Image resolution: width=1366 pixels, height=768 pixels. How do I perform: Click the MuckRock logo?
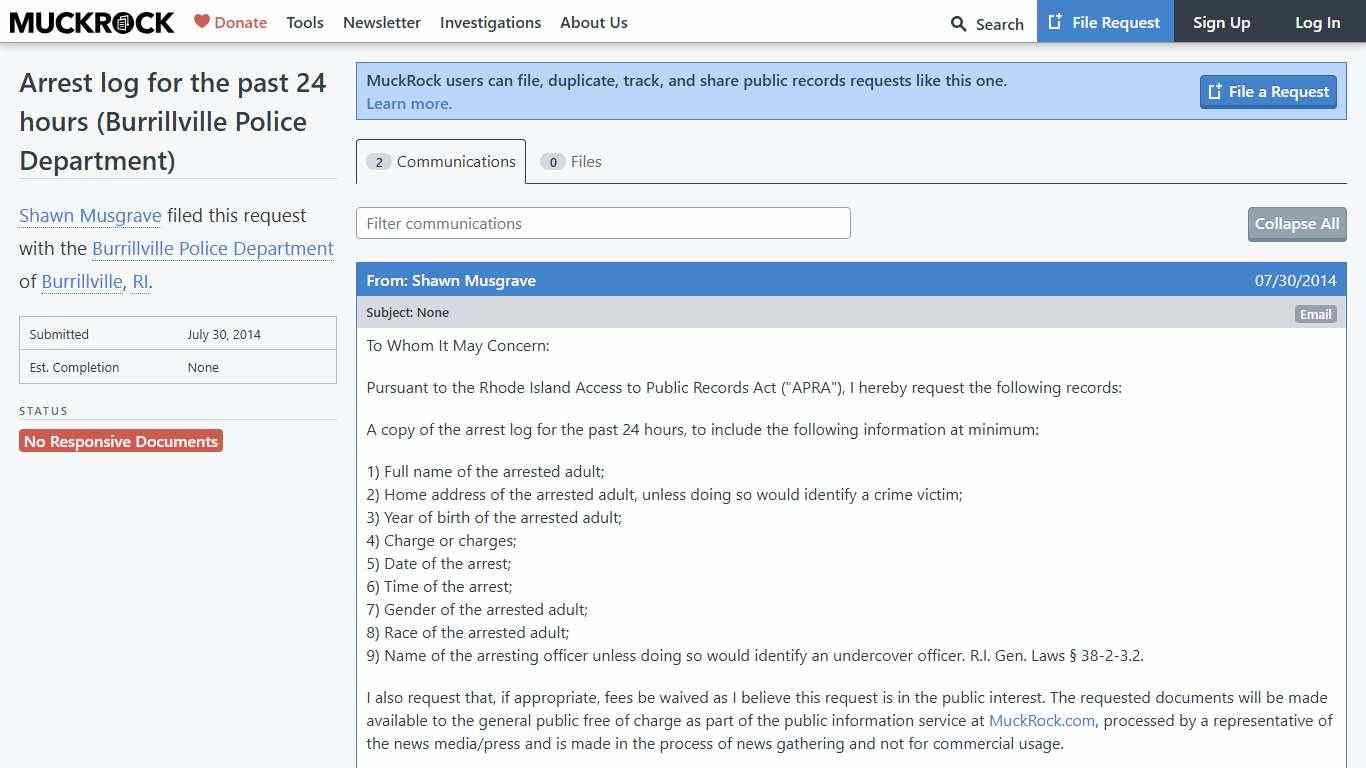tap(92, 22)
